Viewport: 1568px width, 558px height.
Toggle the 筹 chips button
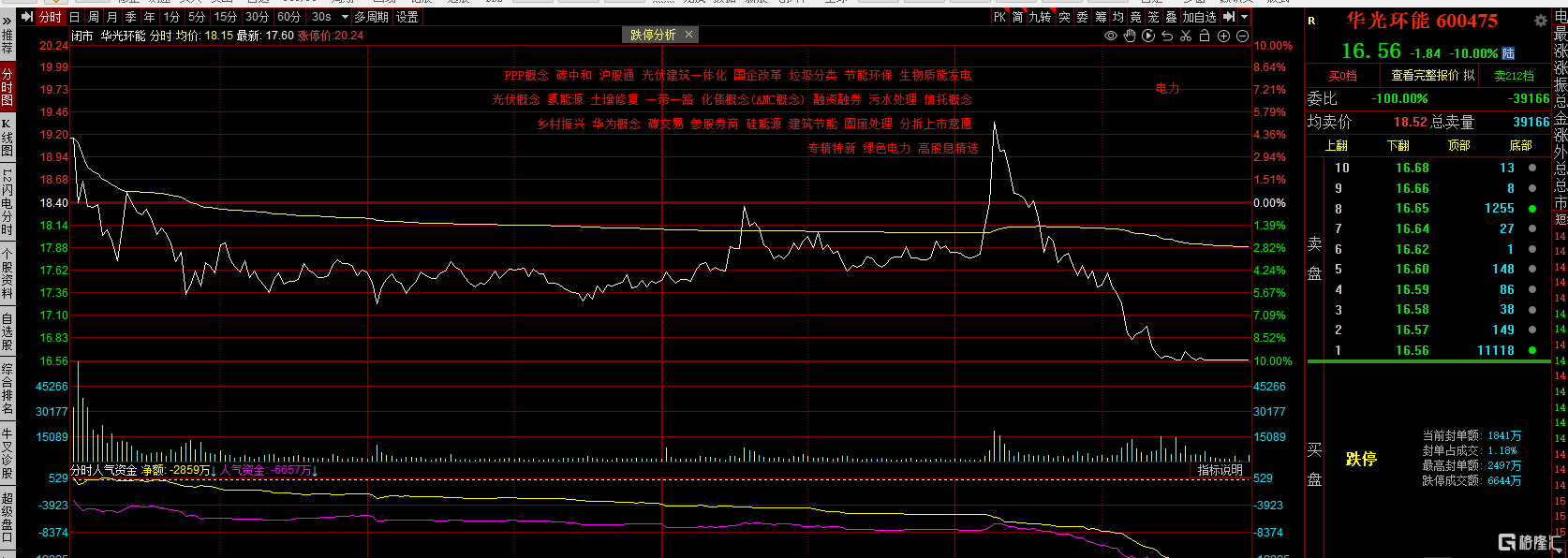(x=1101, y=17)
